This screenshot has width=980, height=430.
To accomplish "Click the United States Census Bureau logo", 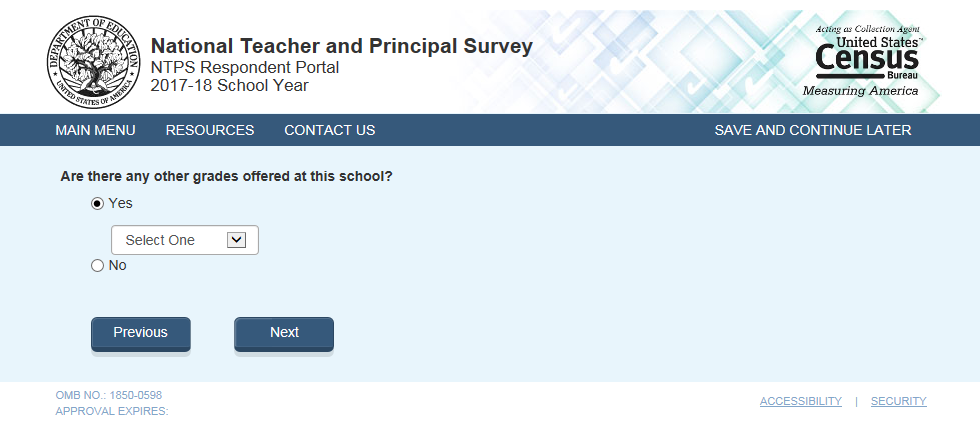I will (867, 61).
